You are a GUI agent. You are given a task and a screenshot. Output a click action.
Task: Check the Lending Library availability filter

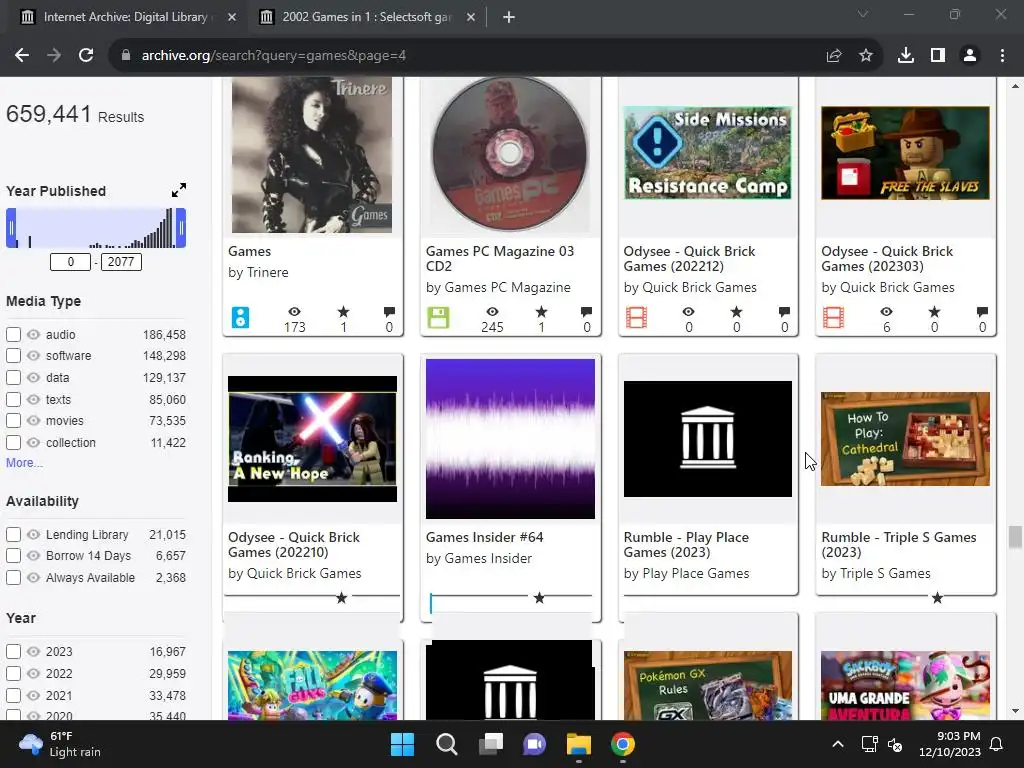point(13,534)
